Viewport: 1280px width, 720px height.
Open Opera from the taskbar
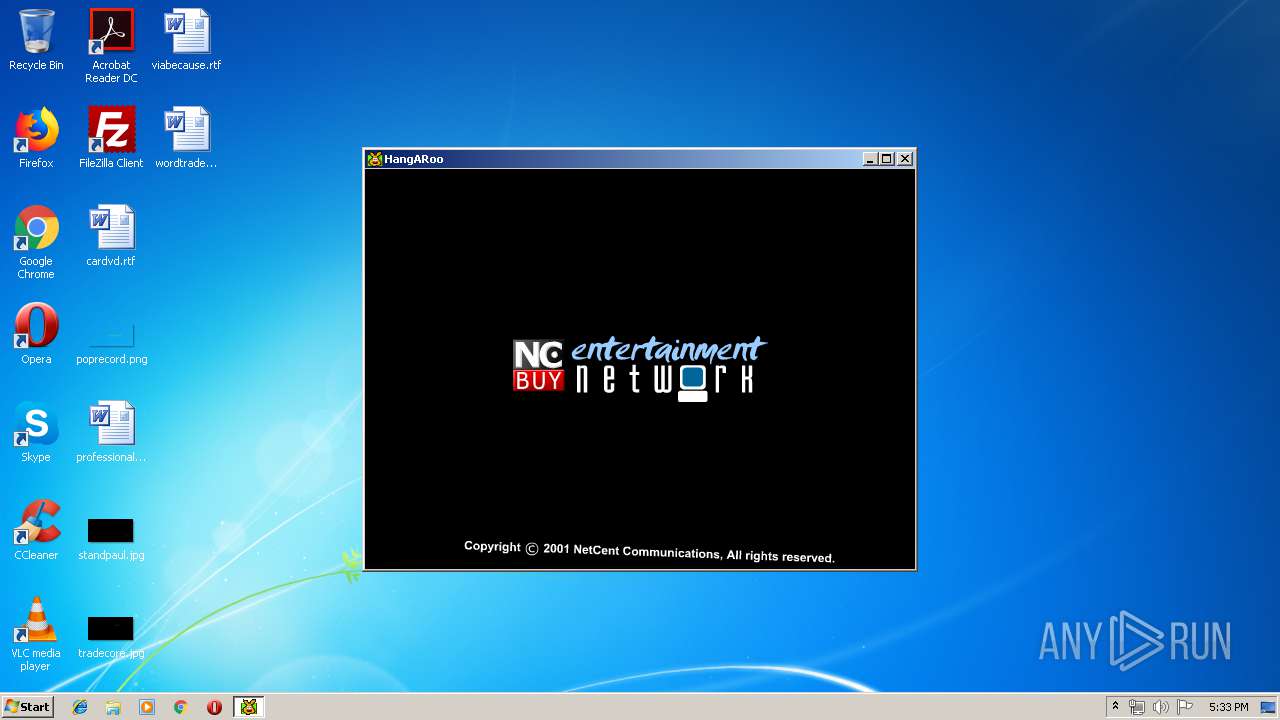214,707
